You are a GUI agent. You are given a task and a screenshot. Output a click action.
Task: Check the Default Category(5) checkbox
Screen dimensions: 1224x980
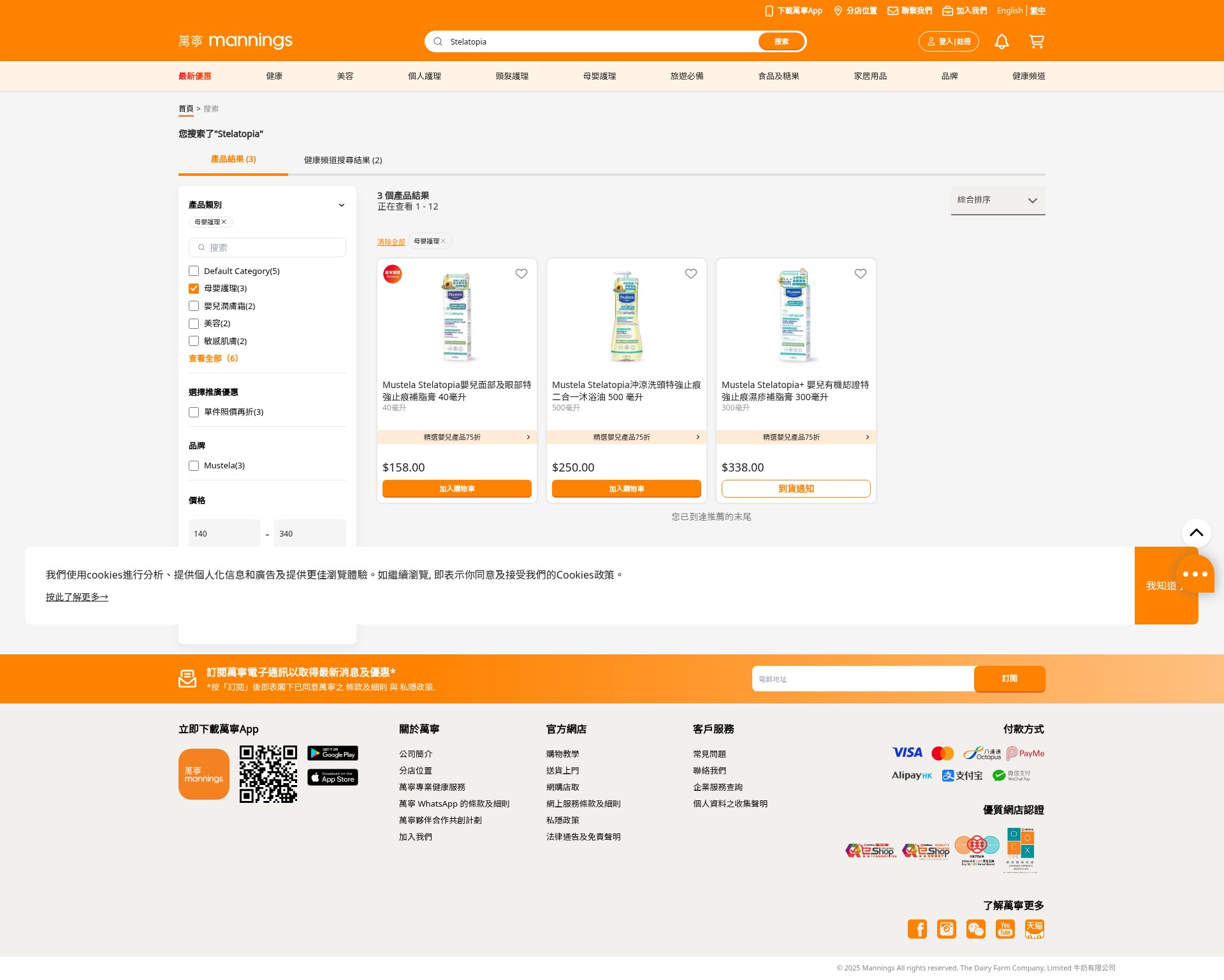(194, 271)
